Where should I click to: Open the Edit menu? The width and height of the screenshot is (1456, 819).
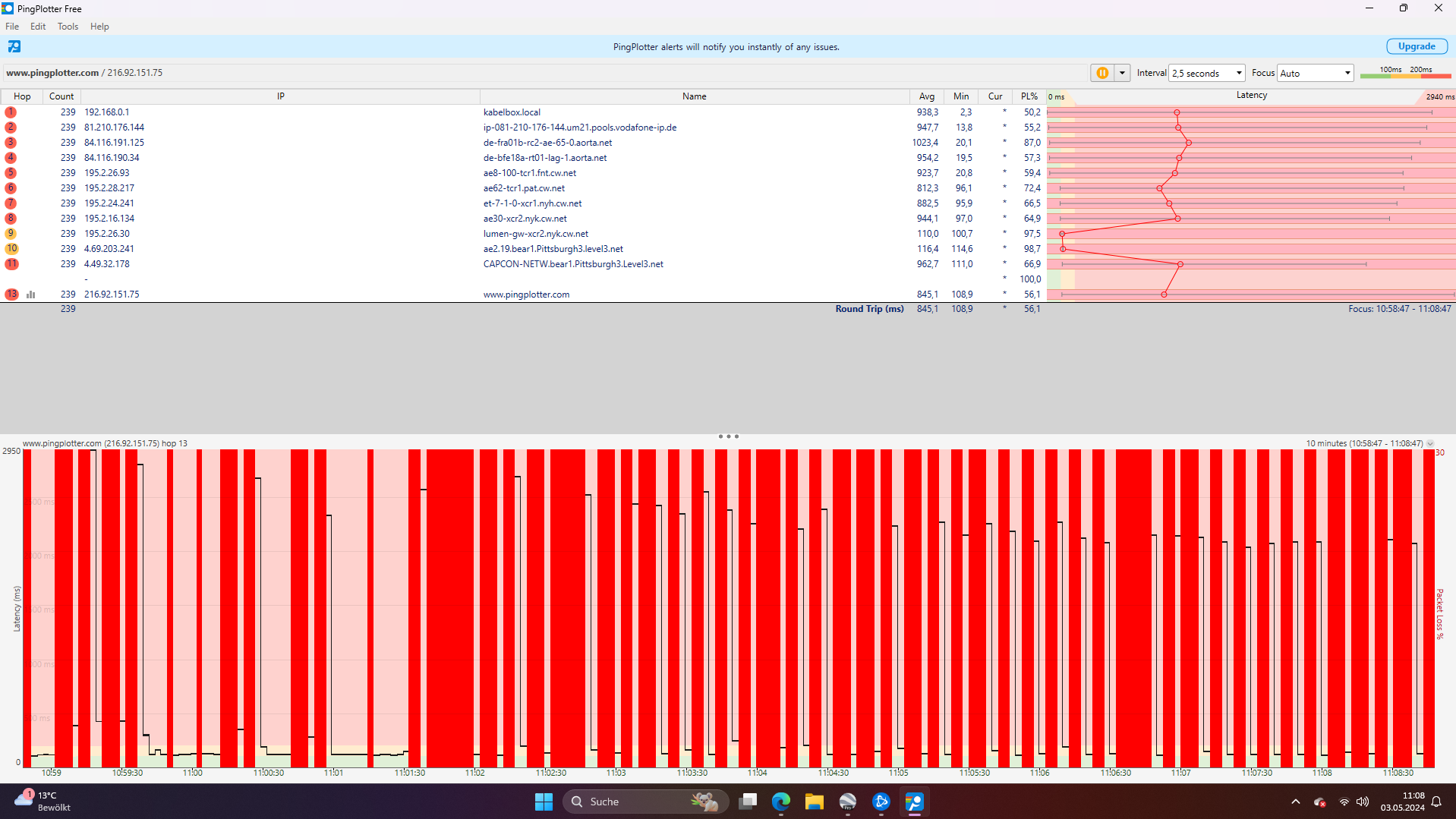pyautogui.click(x=37, y=27)
